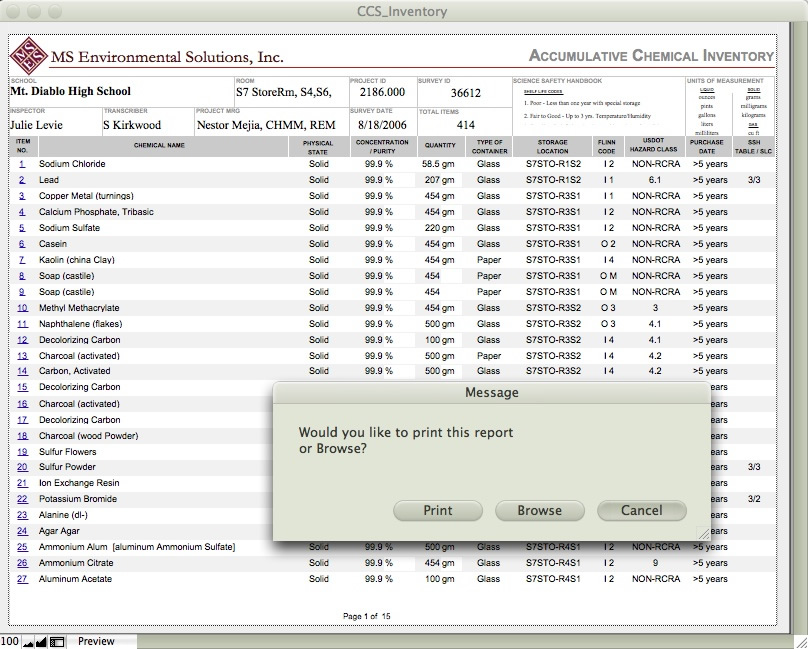This screenshot has width=808, height=649.
Task: Click the Storage Location column header
Action: (552, 146)
